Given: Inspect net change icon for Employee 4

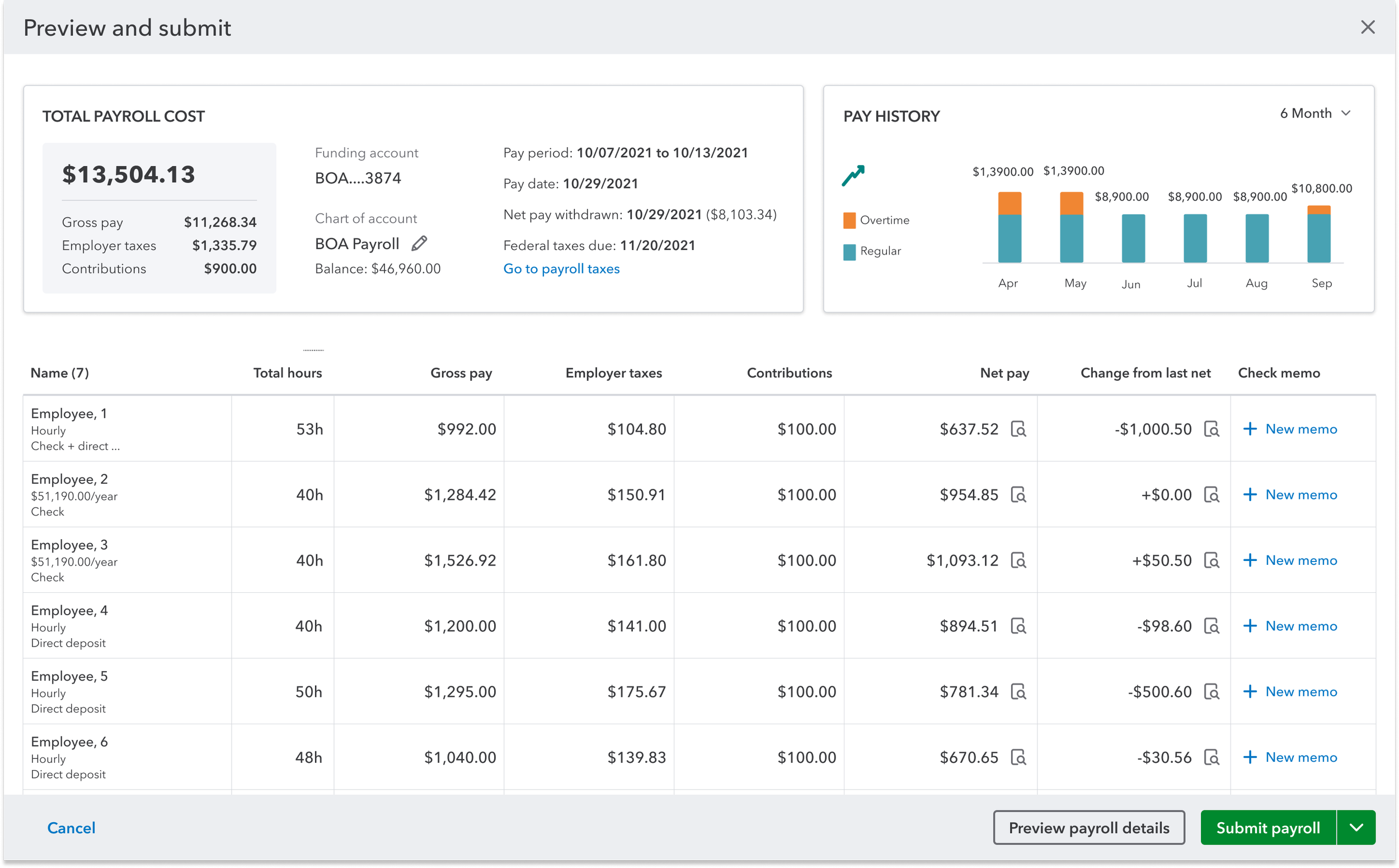Looking at the screenshot, I should [1211, 626].
